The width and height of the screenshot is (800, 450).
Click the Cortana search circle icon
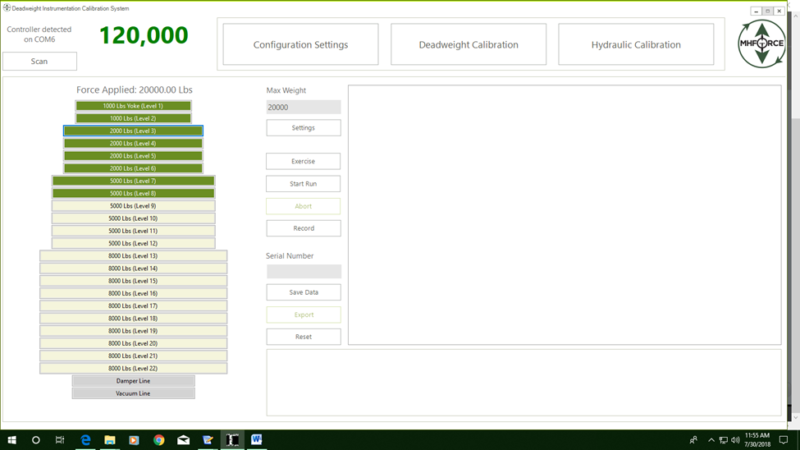[x=36, y=440]
